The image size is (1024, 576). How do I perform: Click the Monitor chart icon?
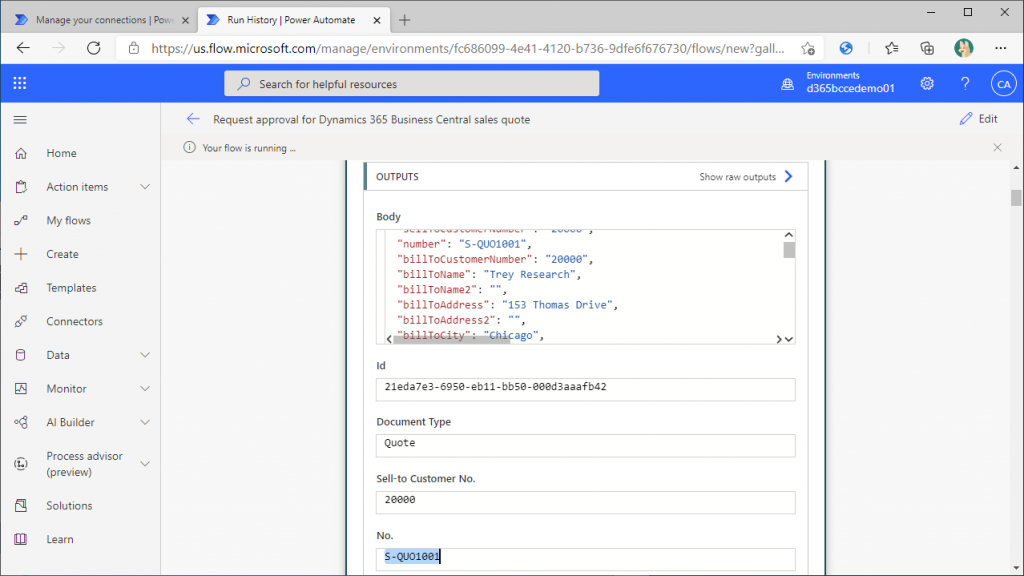point(21,389)
